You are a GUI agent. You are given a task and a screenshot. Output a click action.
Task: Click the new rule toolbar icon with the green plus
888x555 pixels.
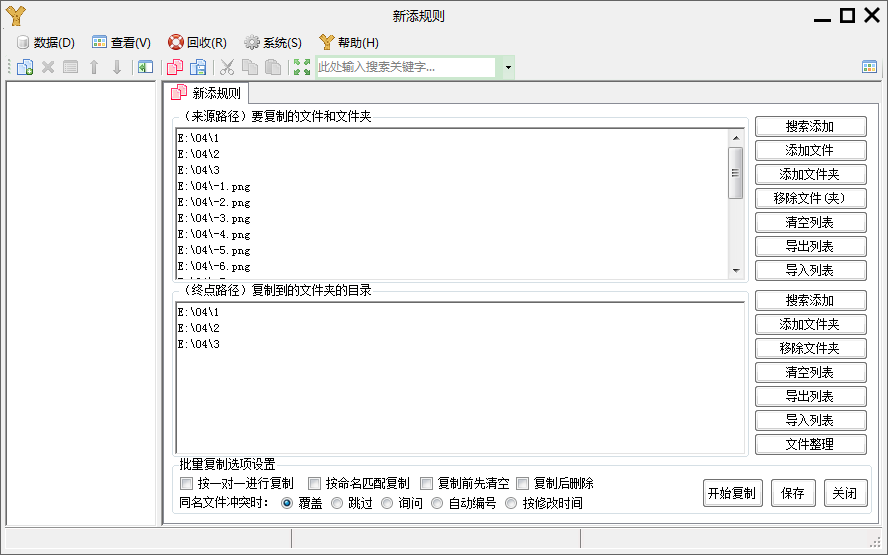[x=25, y=67]
